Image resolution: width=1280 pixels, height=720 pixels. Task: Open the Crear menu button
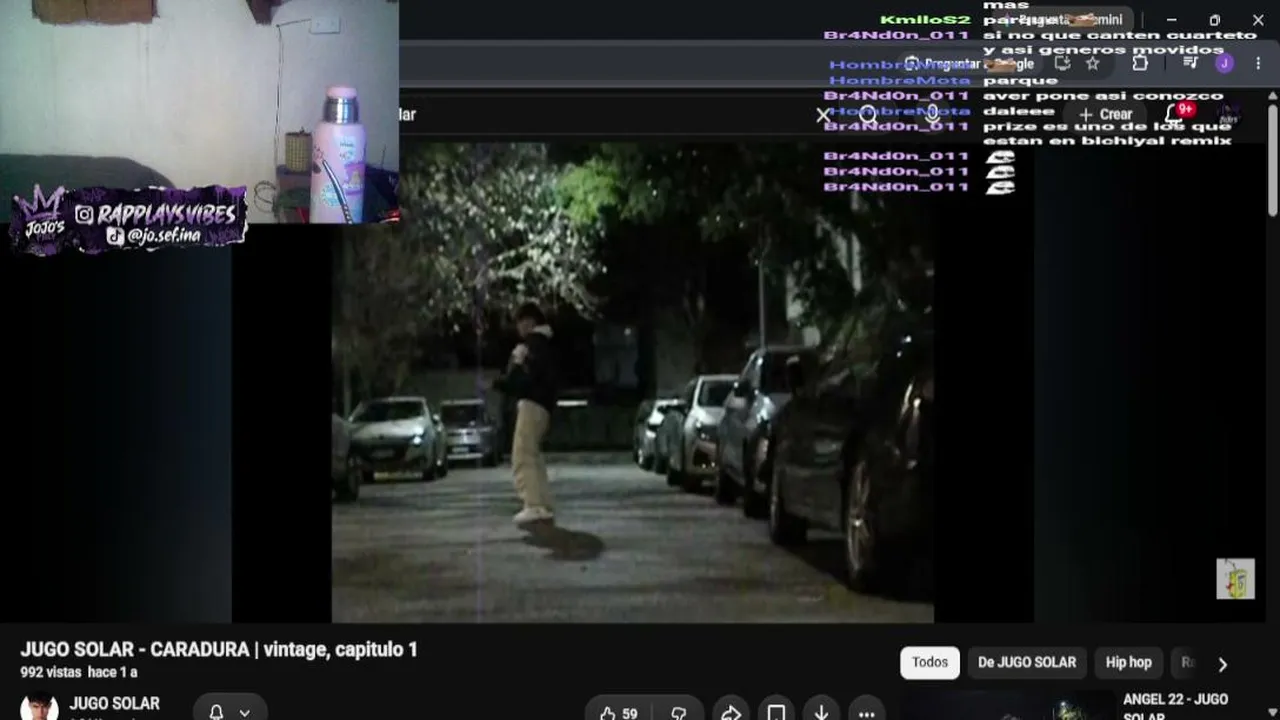pos(1106,114)
